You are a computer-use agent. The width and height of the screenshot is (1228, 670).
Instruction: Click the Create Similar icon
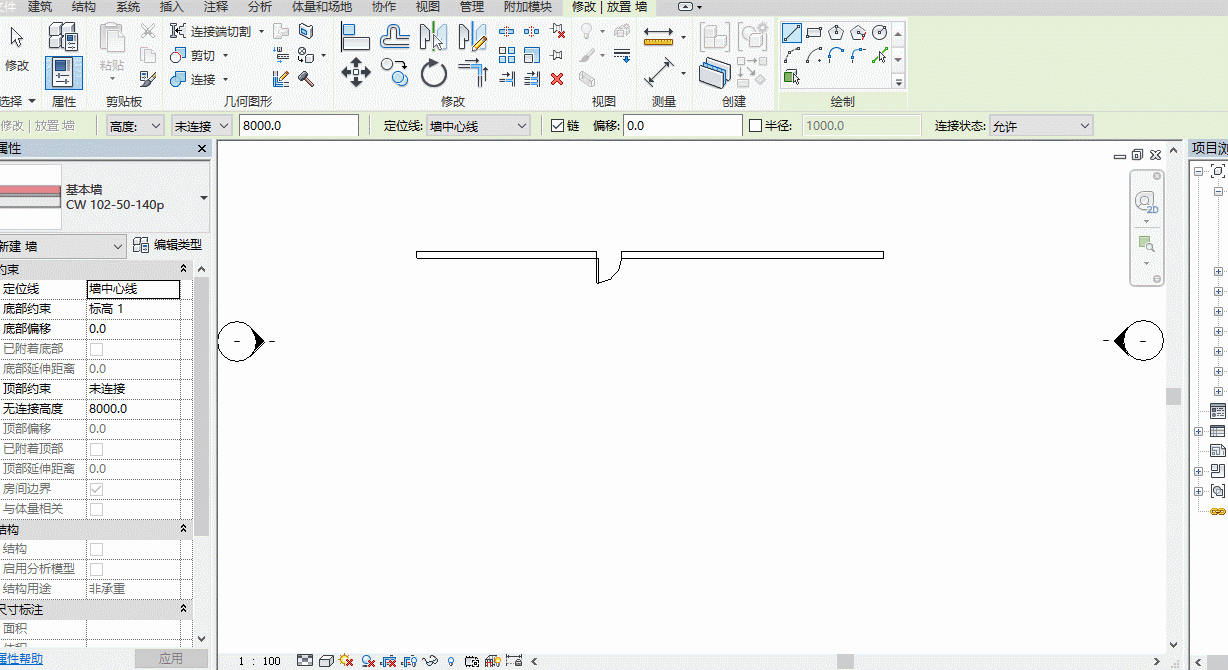(715, 72)
